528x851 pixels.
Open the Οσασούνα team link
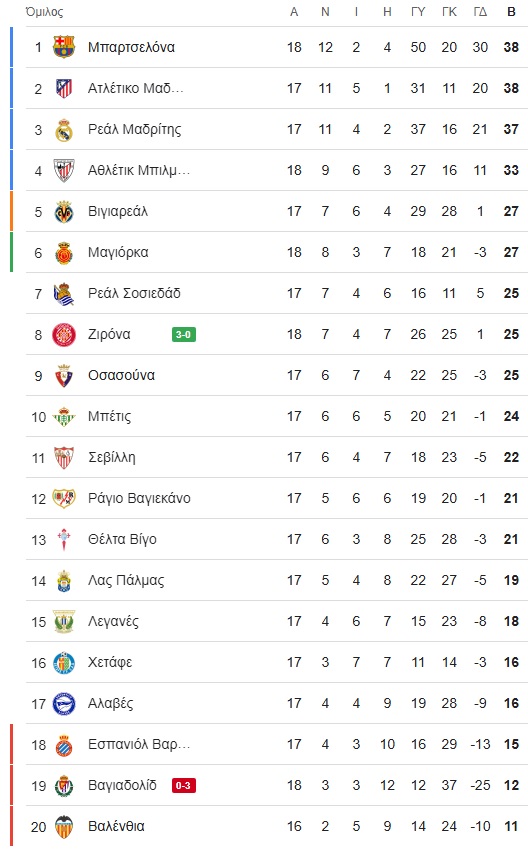point(121,375)
